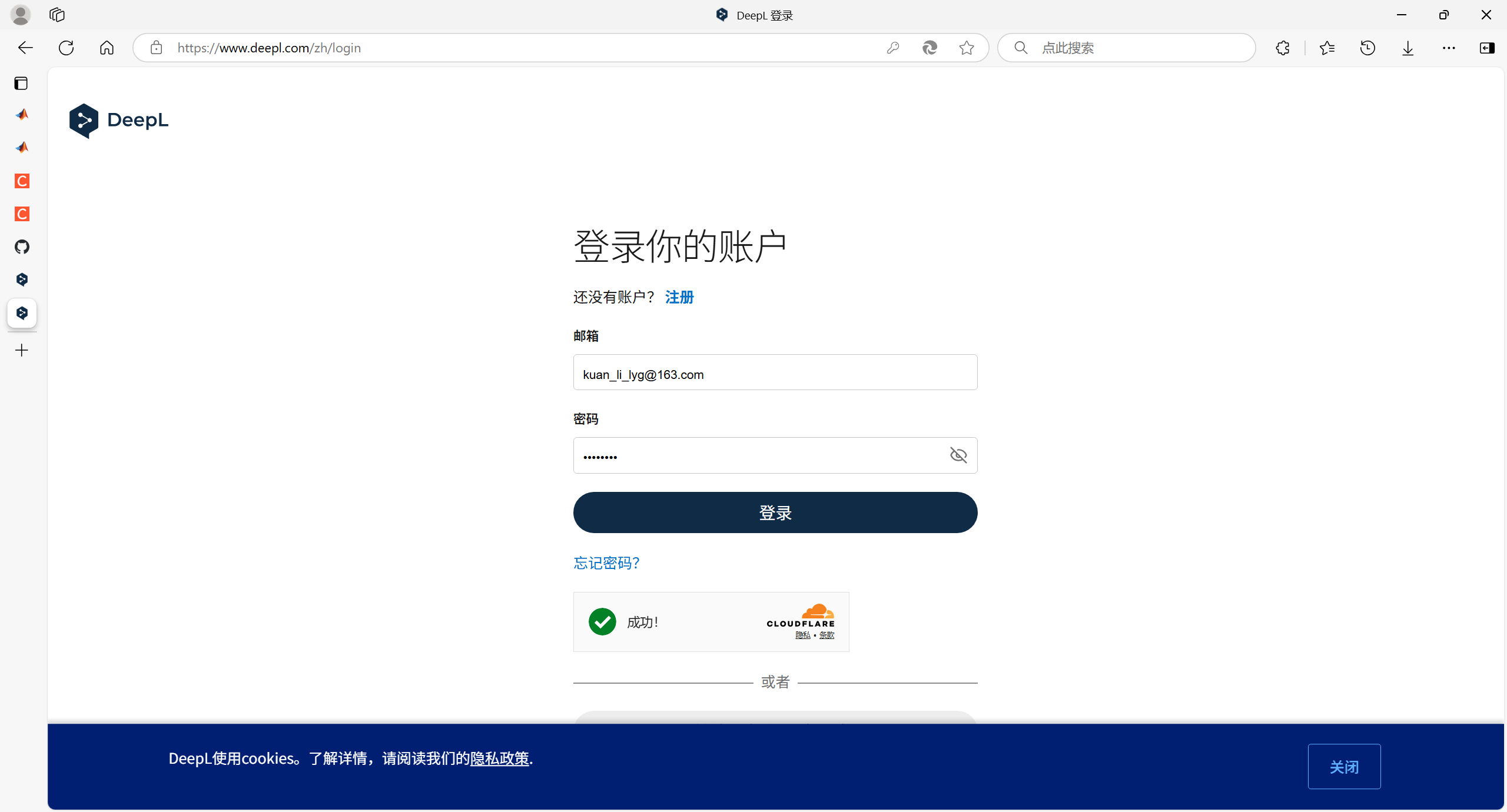Click the 注册 sign-up link
The image size is (1507, 812).
tap(679, 297)
